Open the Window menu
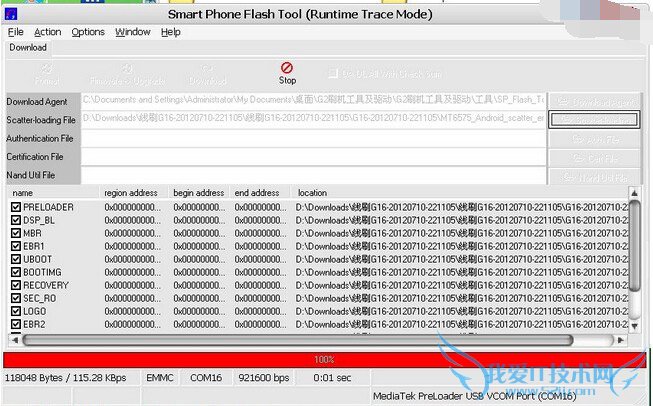The height and width of the screenshot is (406, 653). coord(132,32)
